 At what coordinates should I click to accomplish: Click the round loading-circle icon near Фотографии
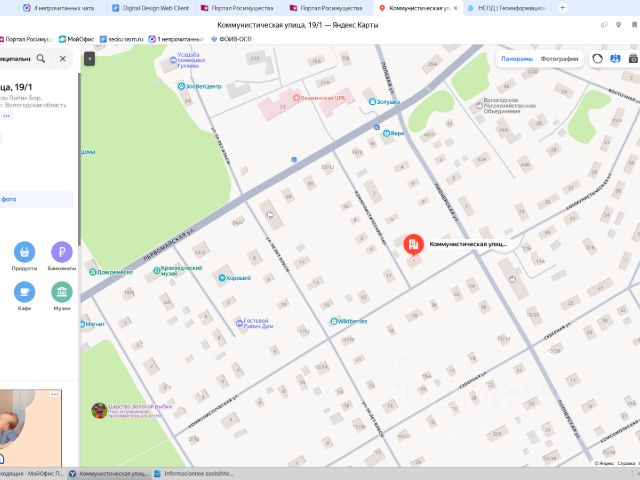[x=597, y=58]
